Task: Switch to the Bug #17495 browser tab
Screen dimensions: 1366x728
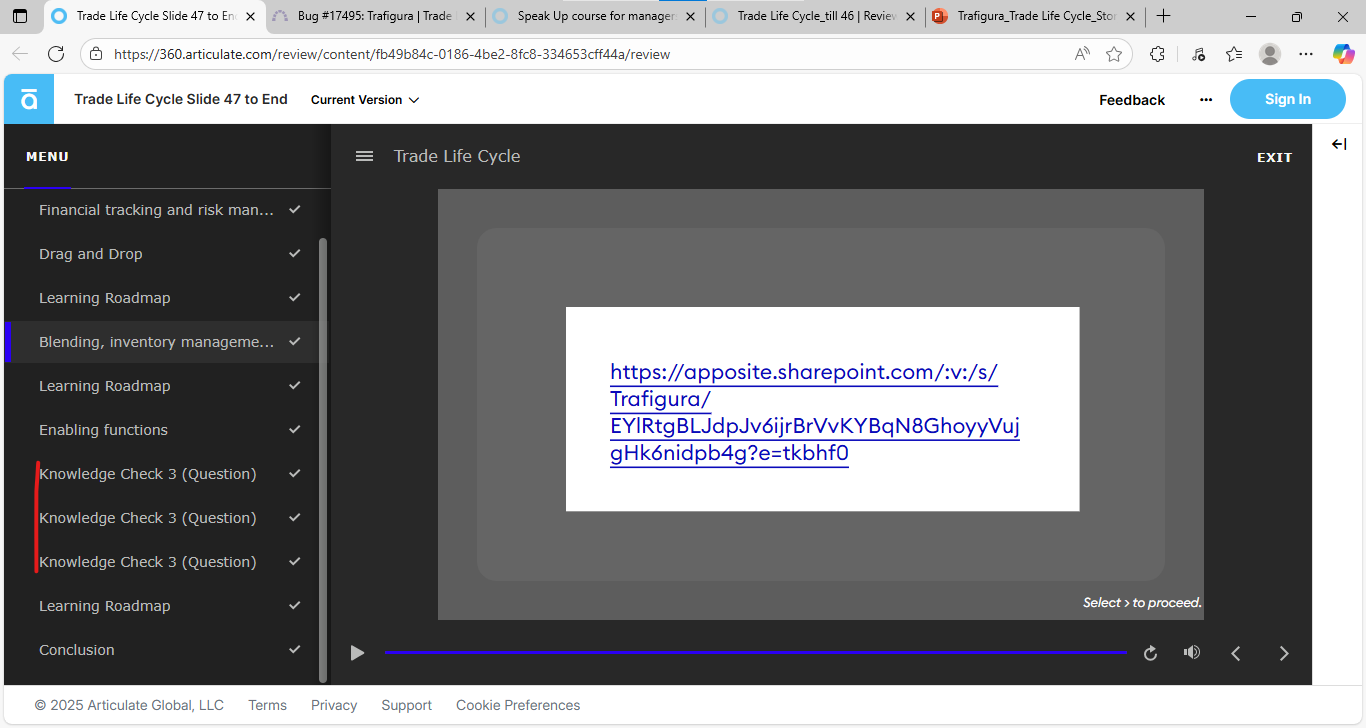Action: coord(375,16)
